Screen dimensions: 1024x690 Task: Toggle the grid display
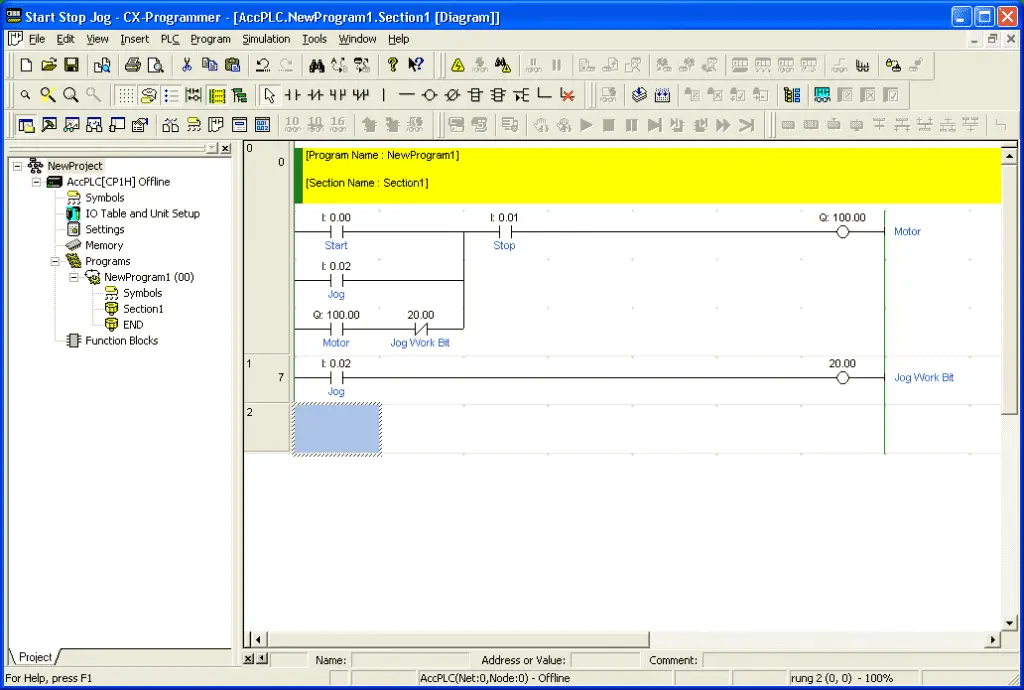tap(126, 95)
